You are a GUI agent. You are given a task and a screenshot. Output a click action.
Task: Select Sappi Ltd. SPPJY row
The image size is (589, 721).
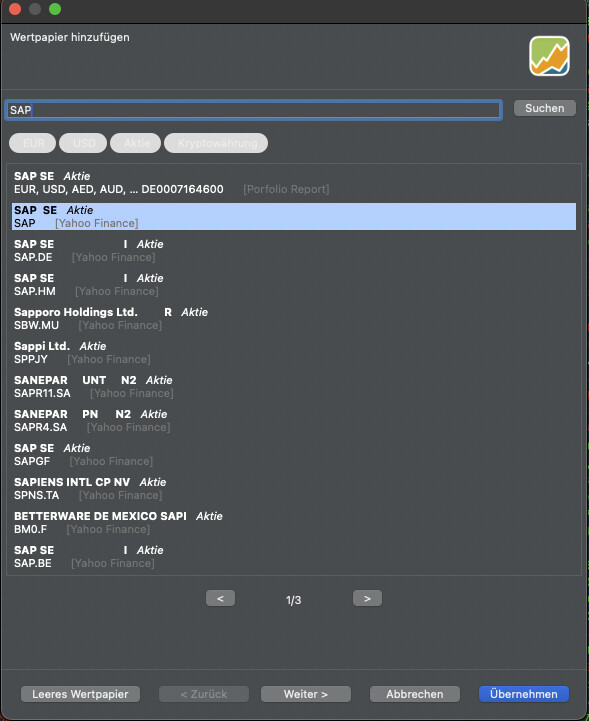click(x=294, y=353)
